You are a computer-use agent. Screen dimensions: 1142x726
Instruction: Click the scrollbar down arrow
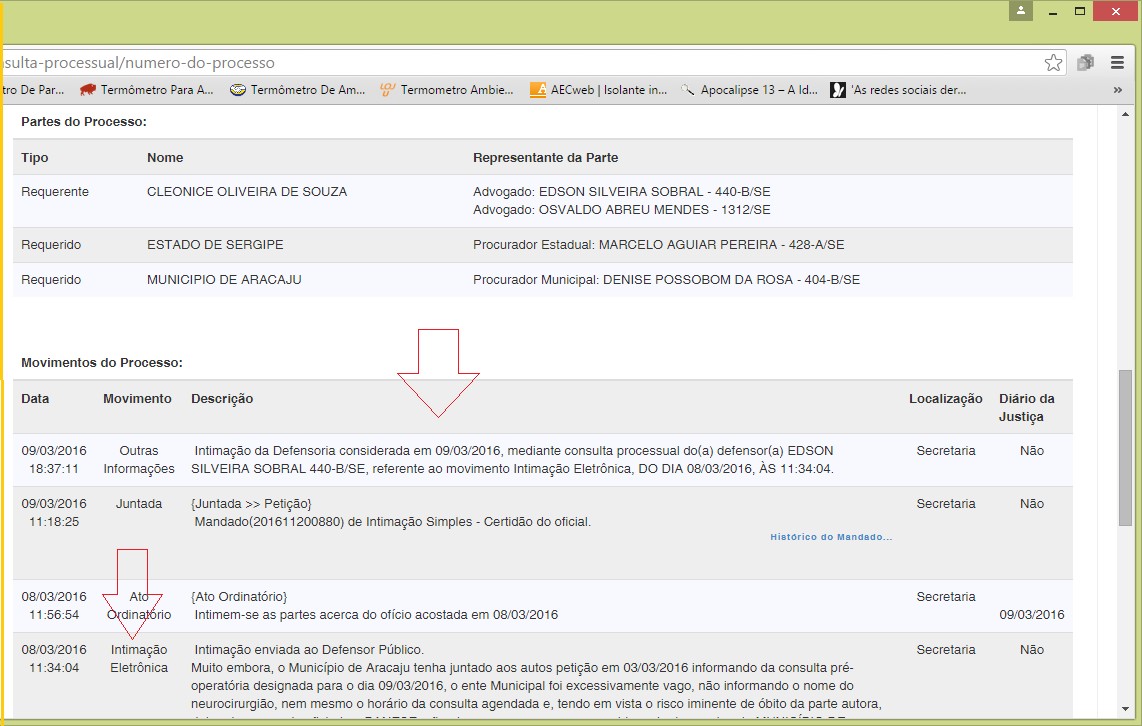click(x=1125, y=709)
